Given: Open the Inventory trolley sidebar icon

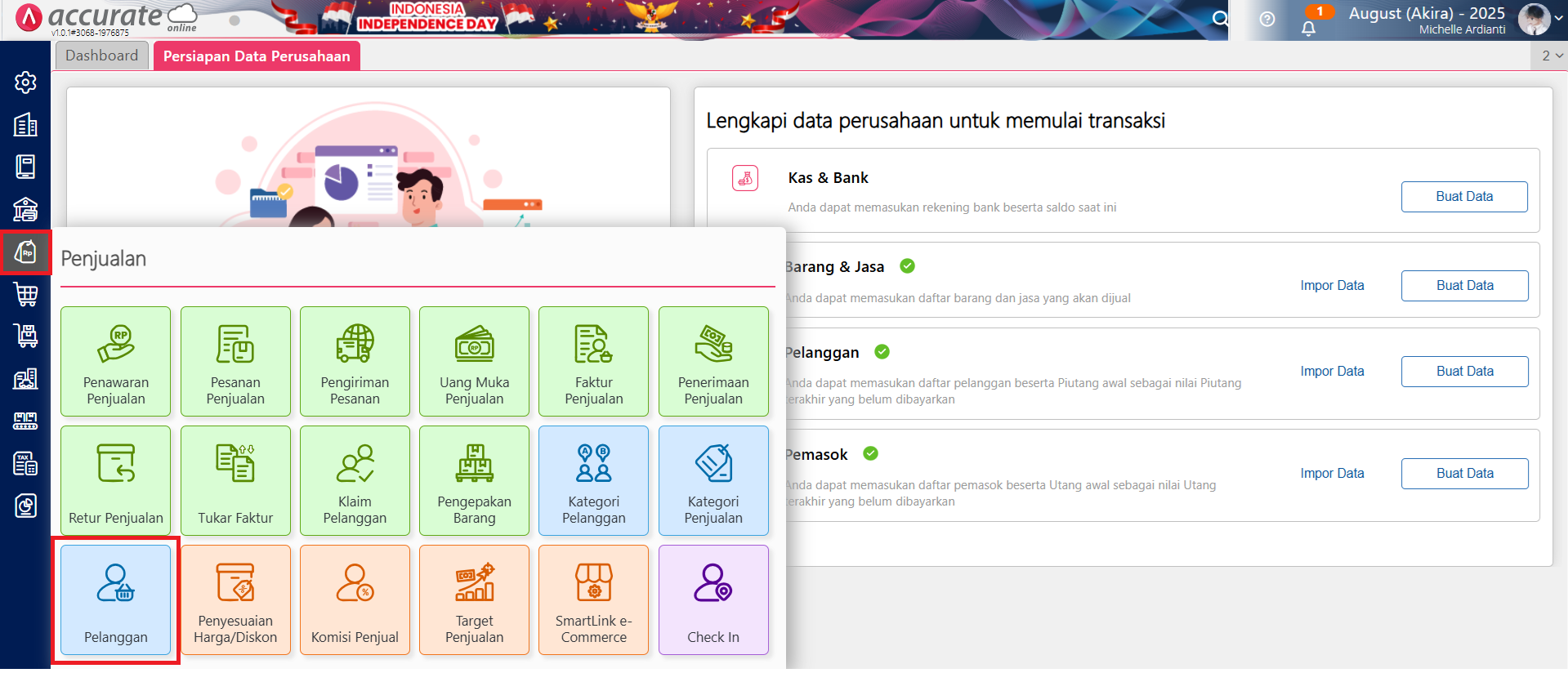Looking at the screenshot, I should click(25, 336).
